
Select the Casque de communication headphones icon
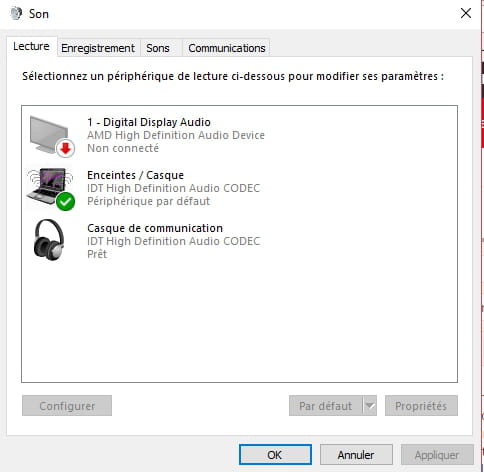click(49, 240)
